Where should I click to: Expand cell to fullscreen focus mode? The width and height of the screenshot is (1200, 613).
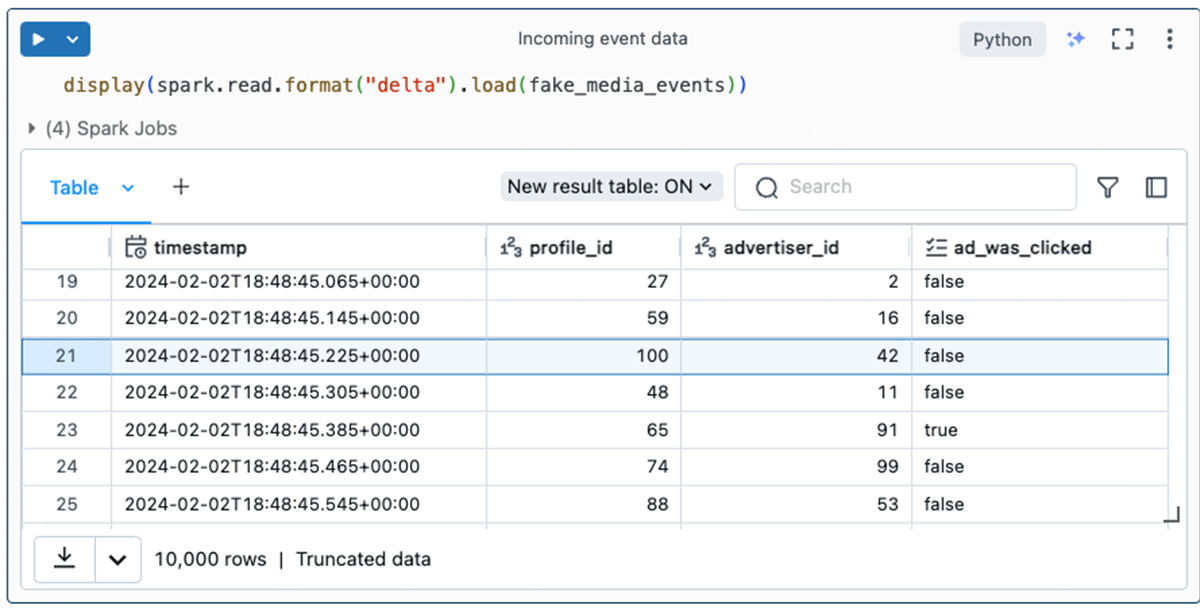pyautogui.click(x=1123, y=40)
